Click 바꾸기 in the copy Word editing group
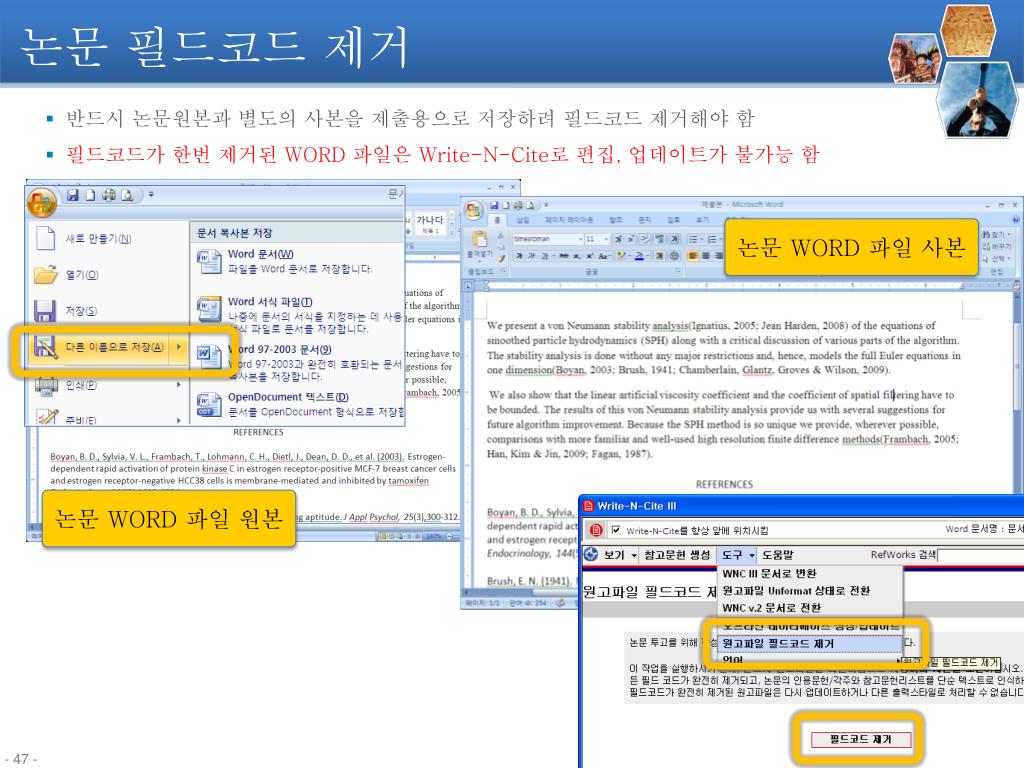The width and height of the screenshot is (1024, 768). (x=997, y=246)
